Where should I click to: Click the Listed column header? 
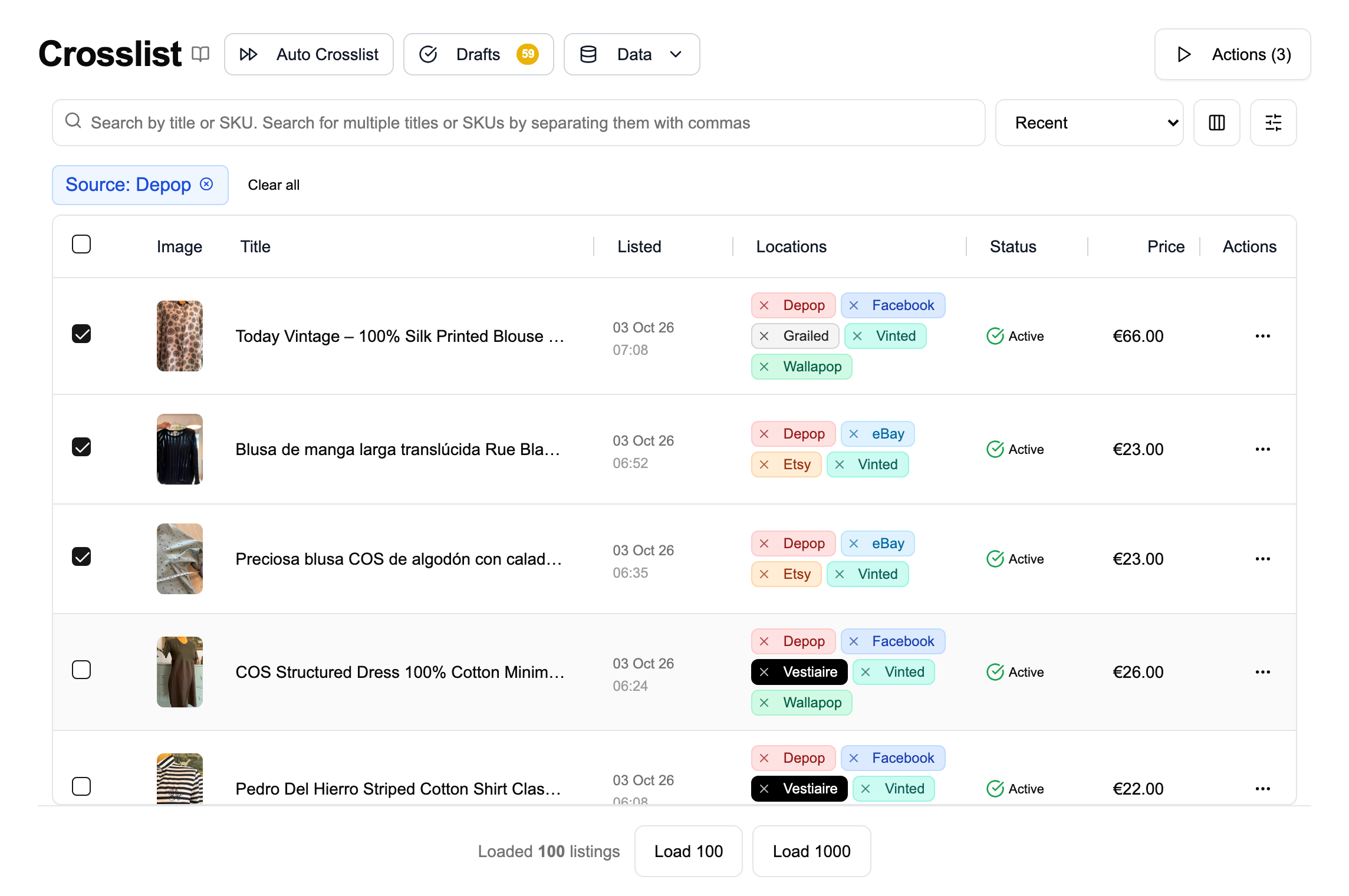tap(639, 246)
